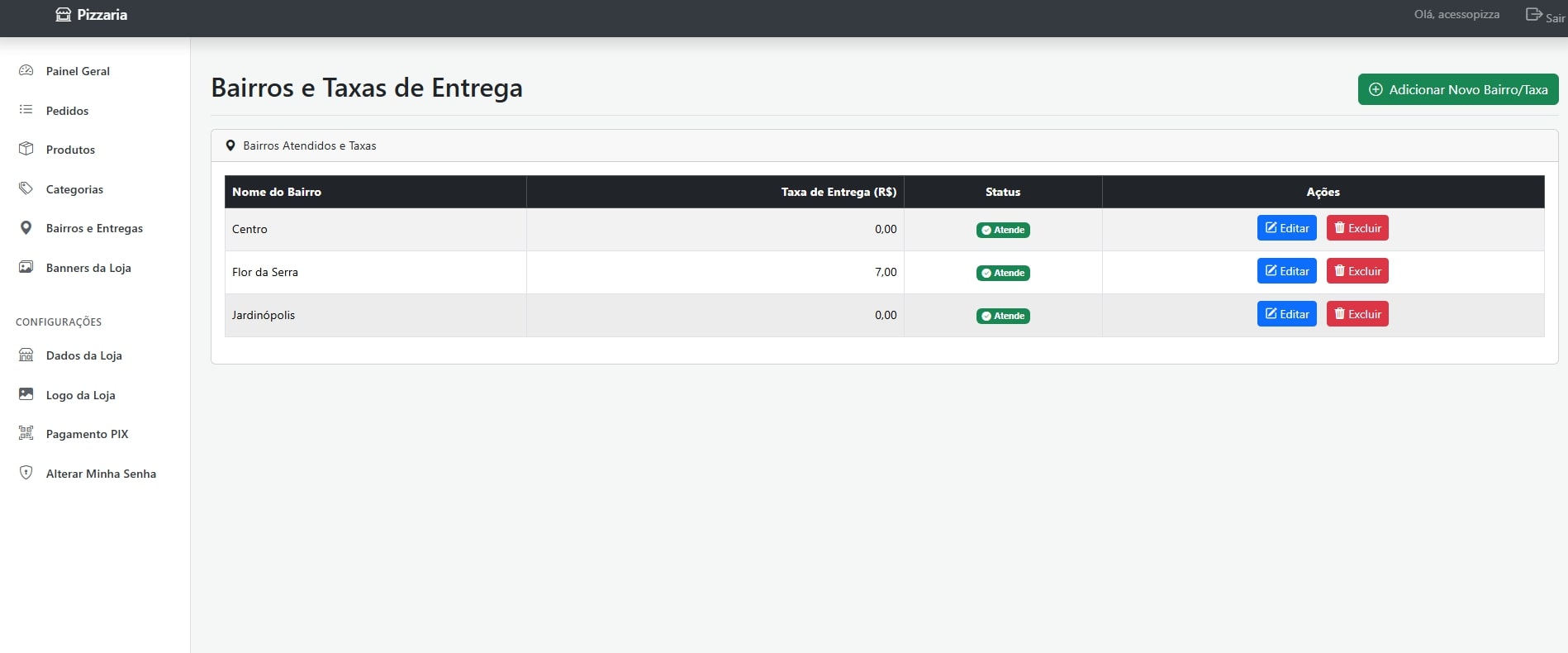Screen dimensions: 1568x653
Task: Click the Categorias tag icon
Action: click(26, 188)
